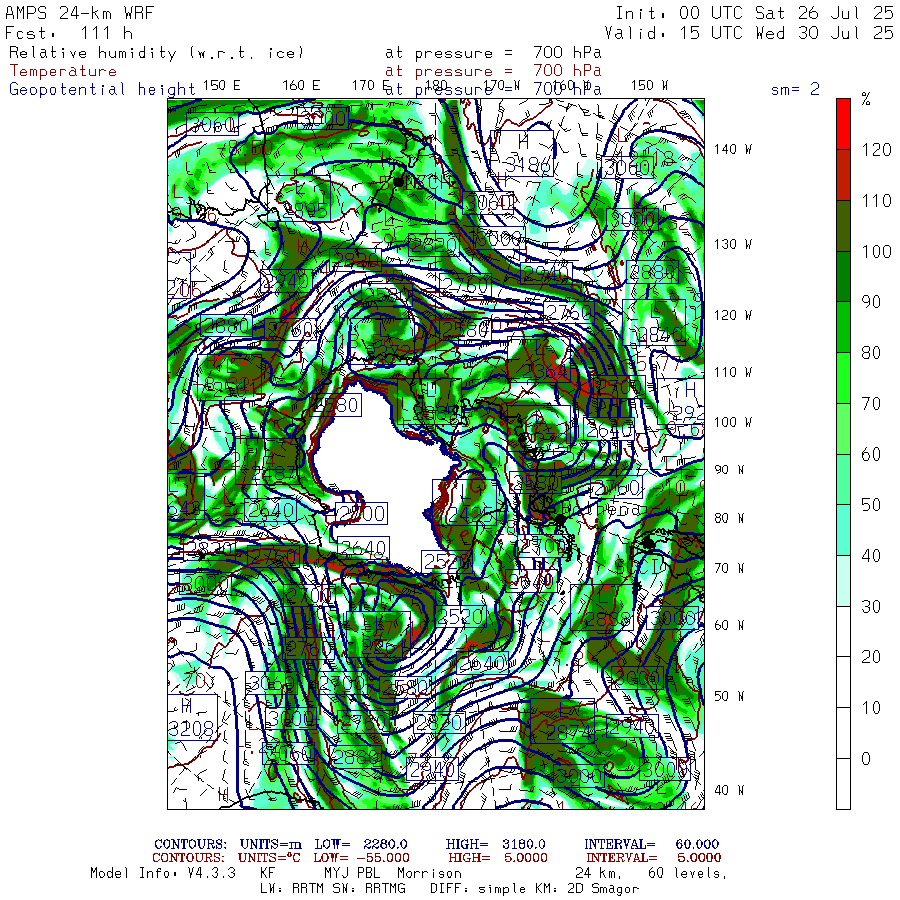Image resolution: width=900 pixels, height=900 pixels.
Task: Click the "Morrison" microphysics text
Action: pyautogui.click(x=429, y=873)
